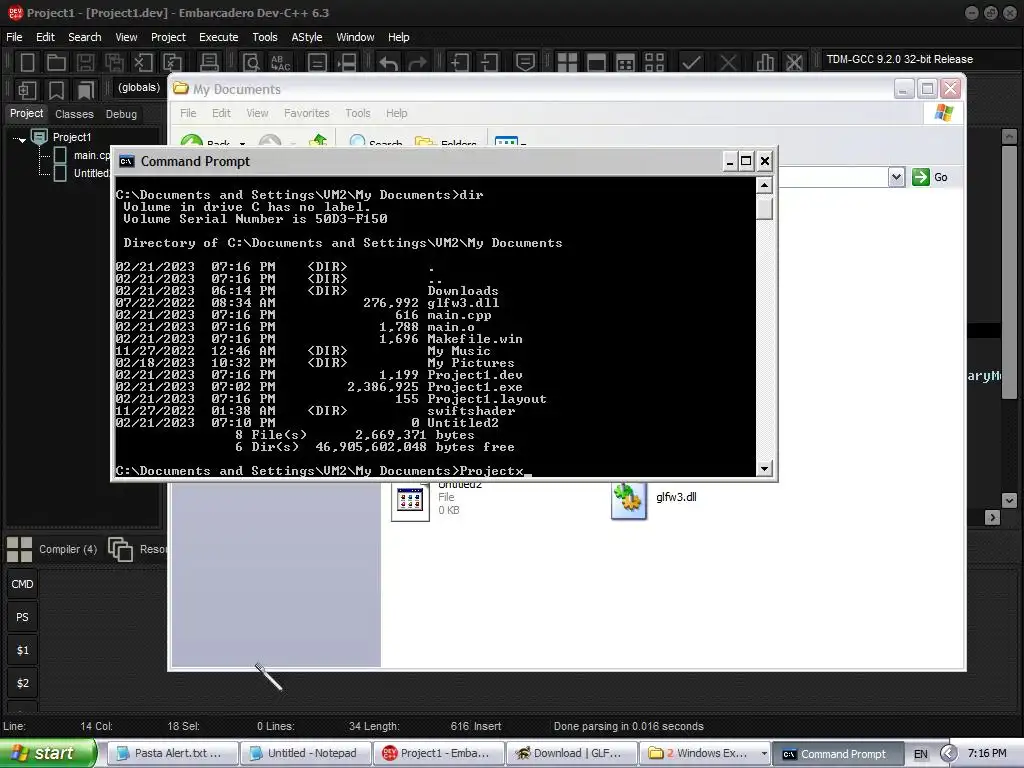Image resolution: width=1024 pixels, height=768 pixels.
Task: Click the EN language indicator in the tray
Action: [921, 754]
